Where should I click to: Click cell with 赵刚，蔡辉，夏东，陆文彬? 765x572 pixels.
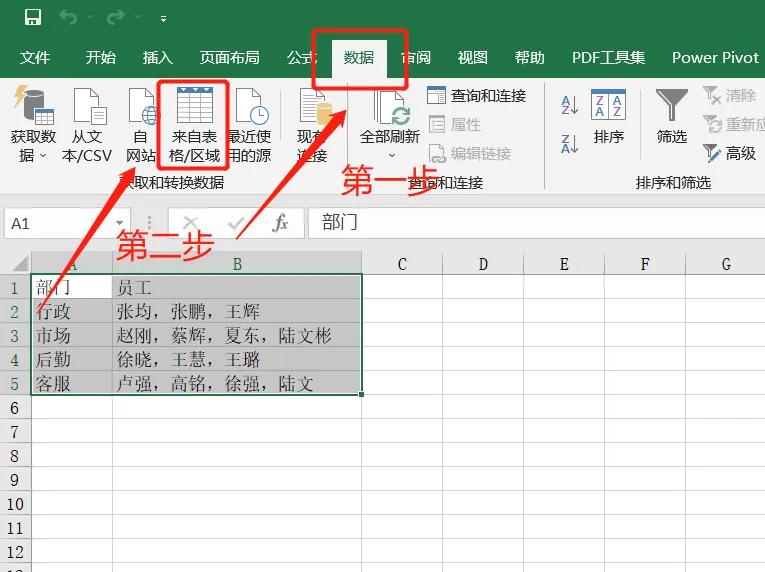tap(237, 335)
